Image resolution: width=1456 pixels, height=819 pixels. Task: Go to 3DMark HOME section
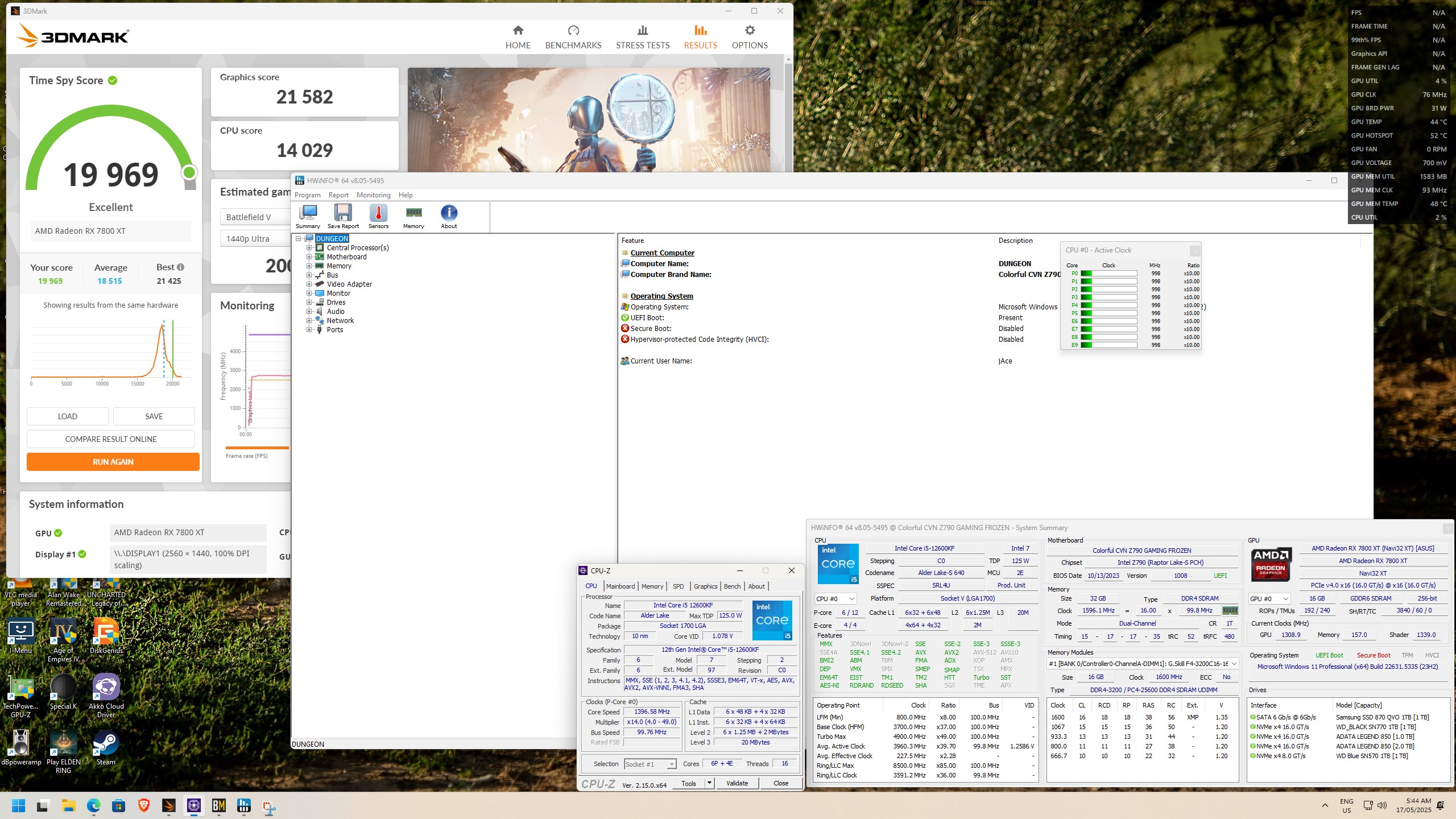(518, 38)
